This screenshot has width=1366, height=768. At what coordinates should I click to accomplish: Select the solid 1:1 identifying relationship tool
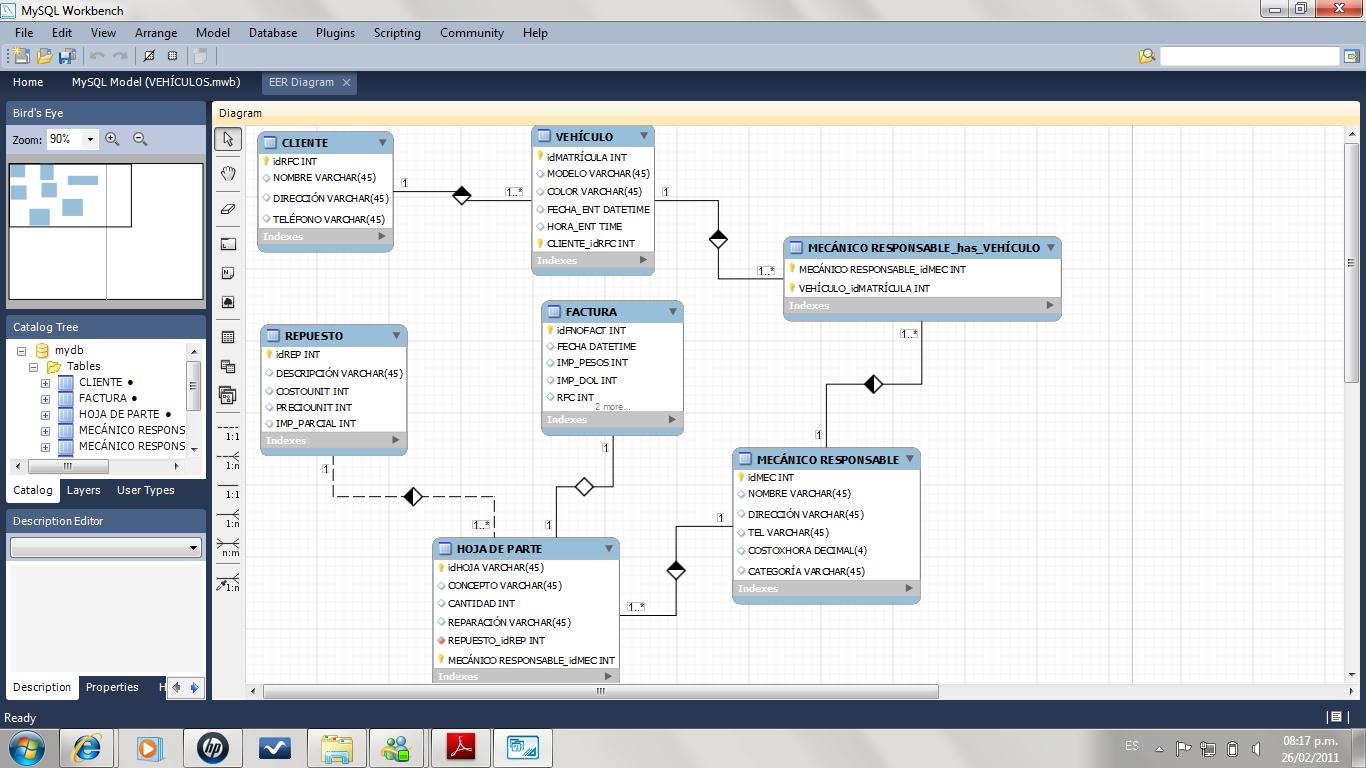[x=229, y=490]
